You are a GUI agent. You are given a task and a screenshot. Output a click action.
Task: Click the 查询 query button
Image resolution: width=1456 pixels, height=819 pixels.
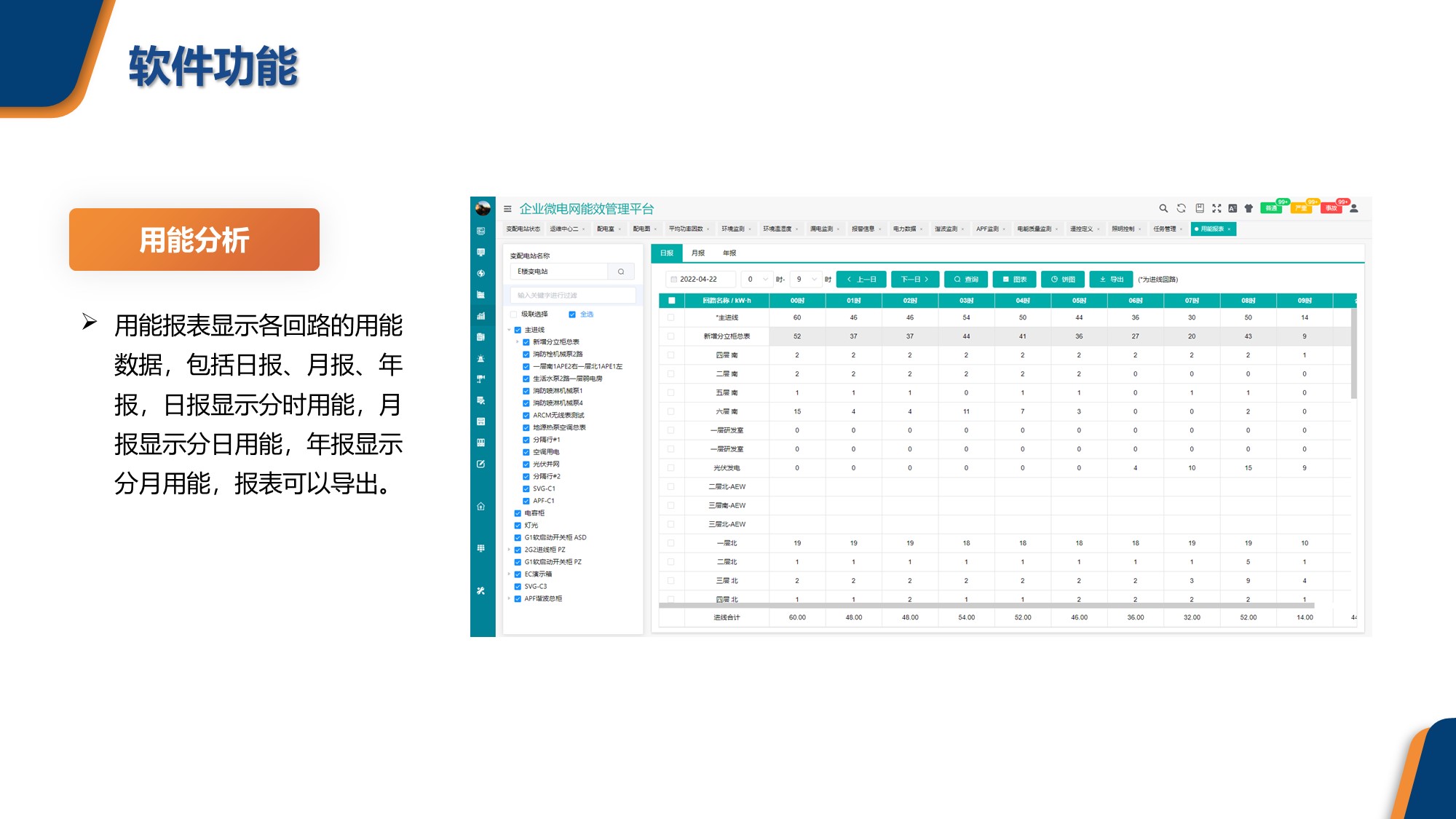tap(966, 280)
